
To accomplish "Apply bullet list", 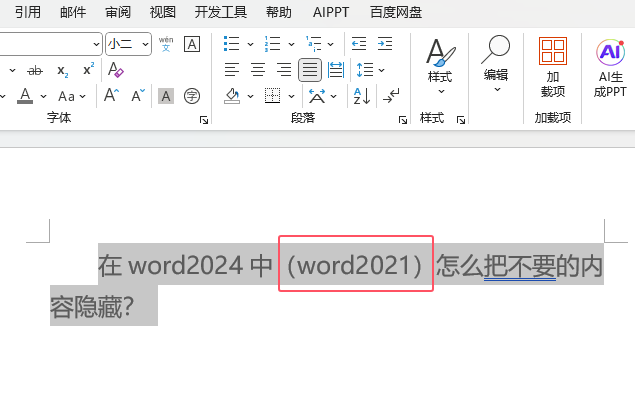I will coord(232,44).
